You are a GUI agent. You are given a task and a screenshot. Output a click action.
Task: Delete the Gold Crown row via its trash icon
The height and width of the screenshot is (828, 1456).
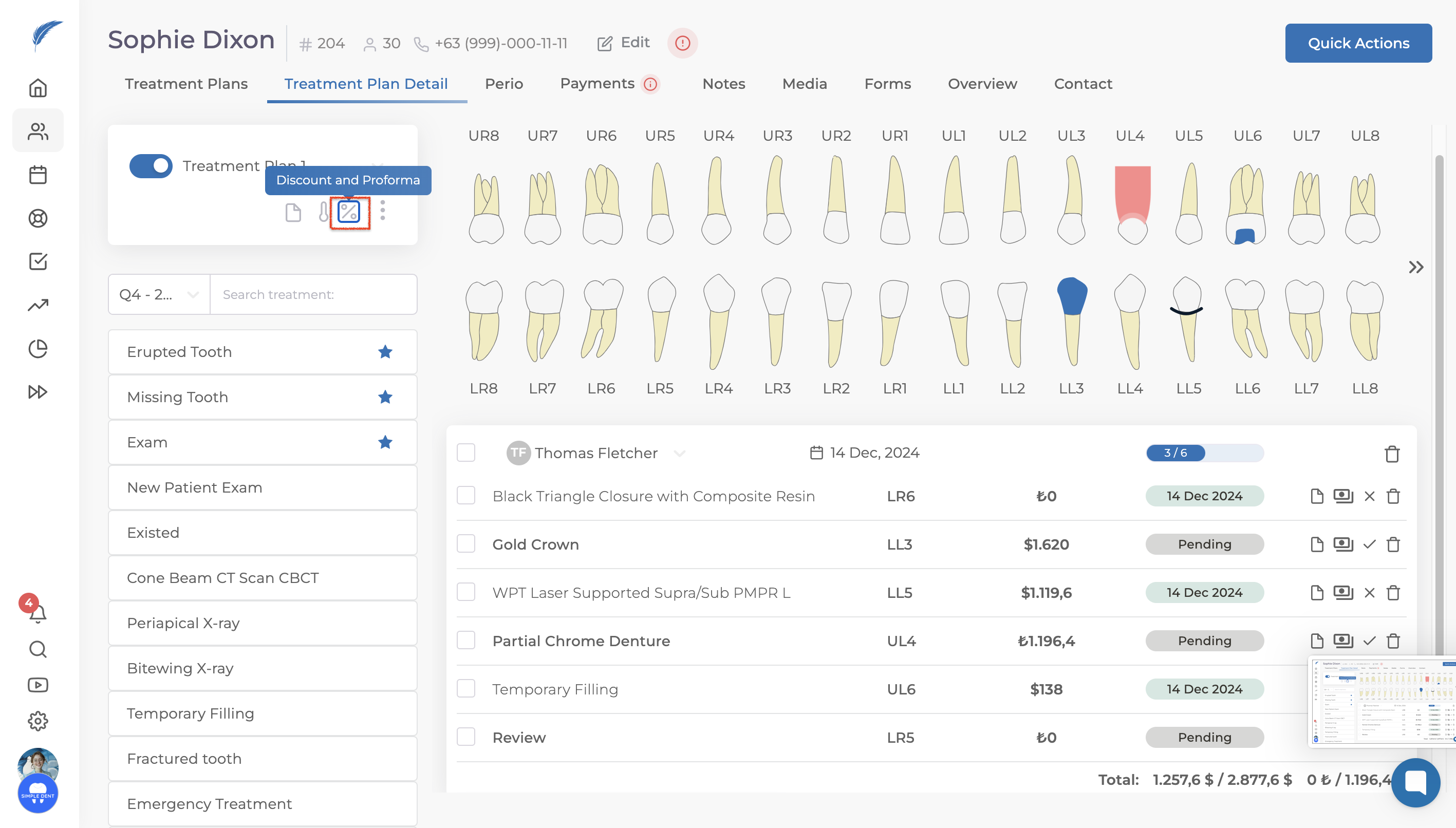1393,545
